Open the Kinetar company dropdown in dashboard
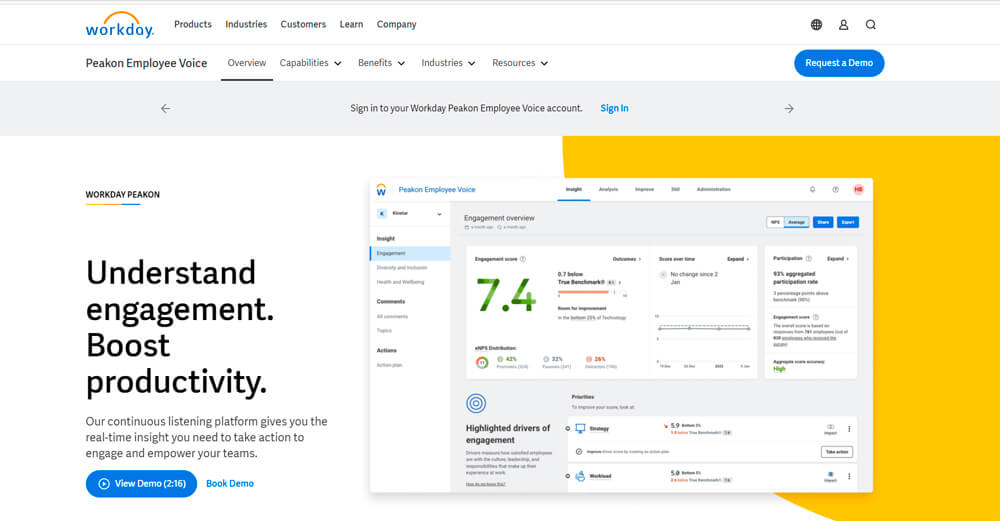Image resolution: width=1000 pixels, height=521 pixels. [439, 214]
